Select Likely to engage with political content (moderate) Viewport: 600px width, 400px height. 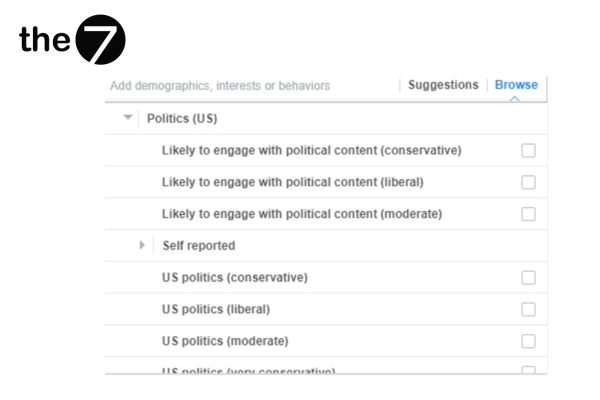(301, 214)
